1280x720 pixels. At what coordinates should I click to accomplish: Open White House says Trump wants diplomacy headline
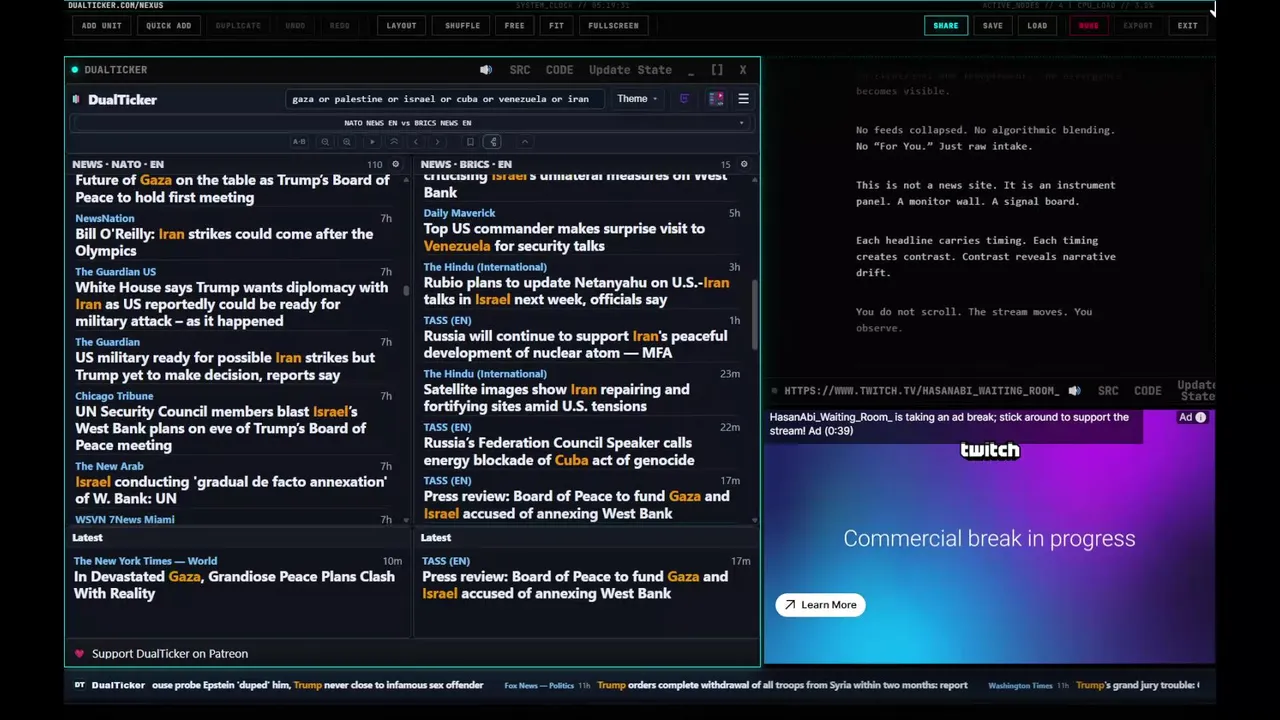pyautogui.click(x=232, y=304)
